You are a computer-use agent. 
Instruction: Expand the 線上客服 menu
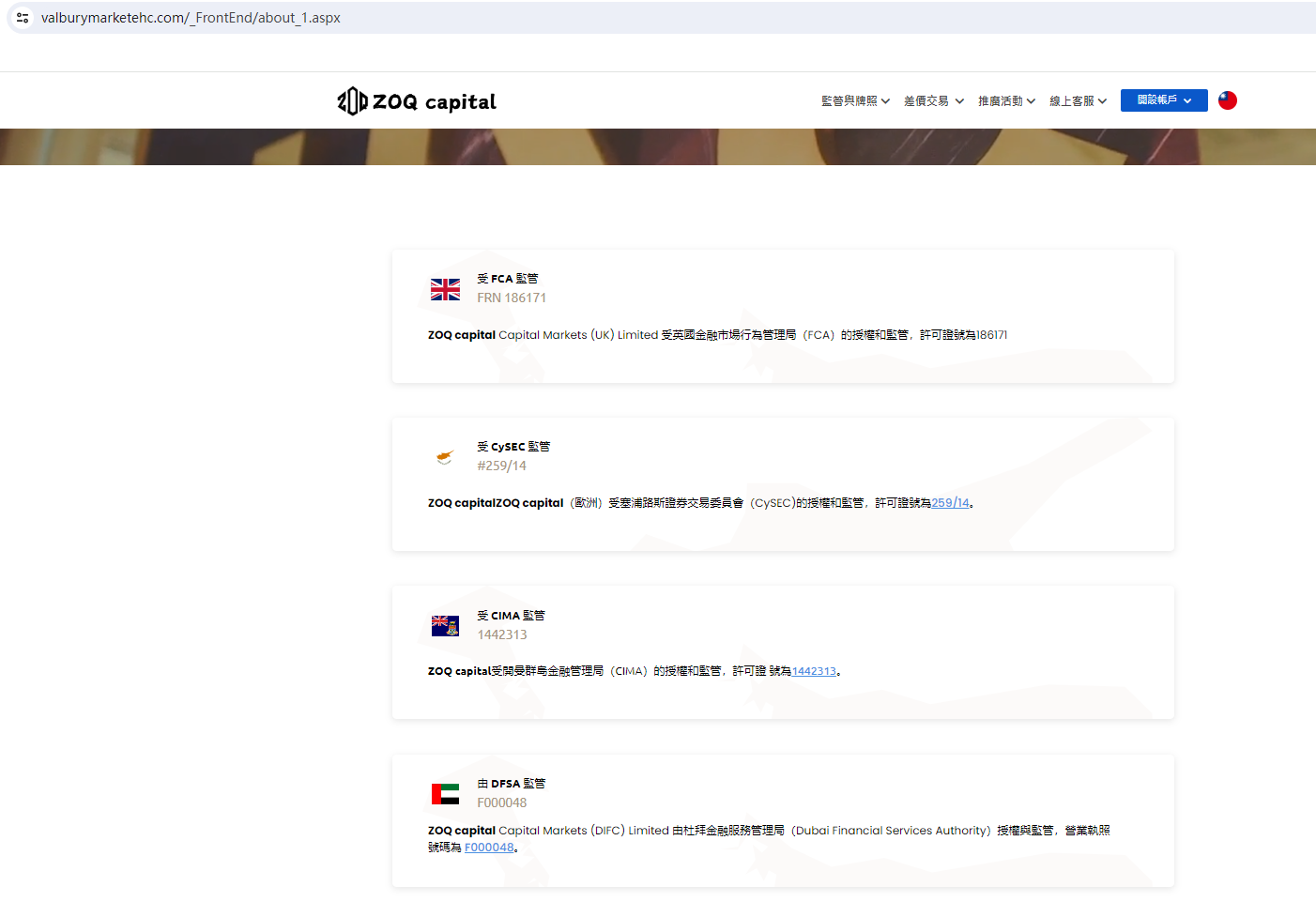coord(1078,101)
